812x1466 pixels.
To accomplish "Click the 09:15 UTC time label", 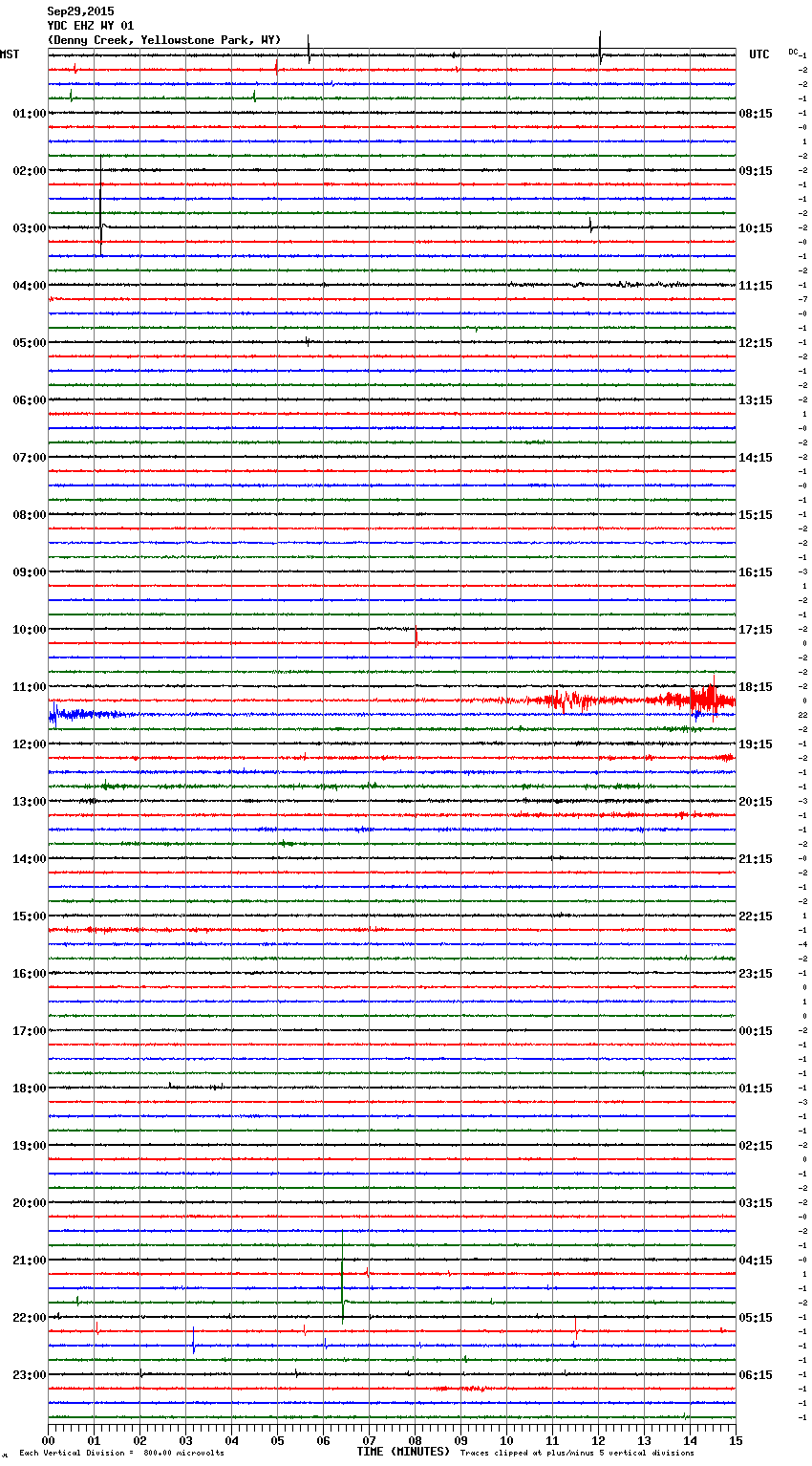I will click(756, 171).
